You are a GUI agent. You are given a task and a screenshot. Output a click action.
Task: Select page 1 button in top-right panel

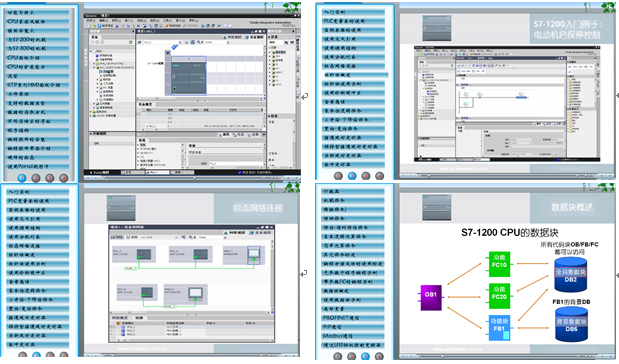coord(338,176)
